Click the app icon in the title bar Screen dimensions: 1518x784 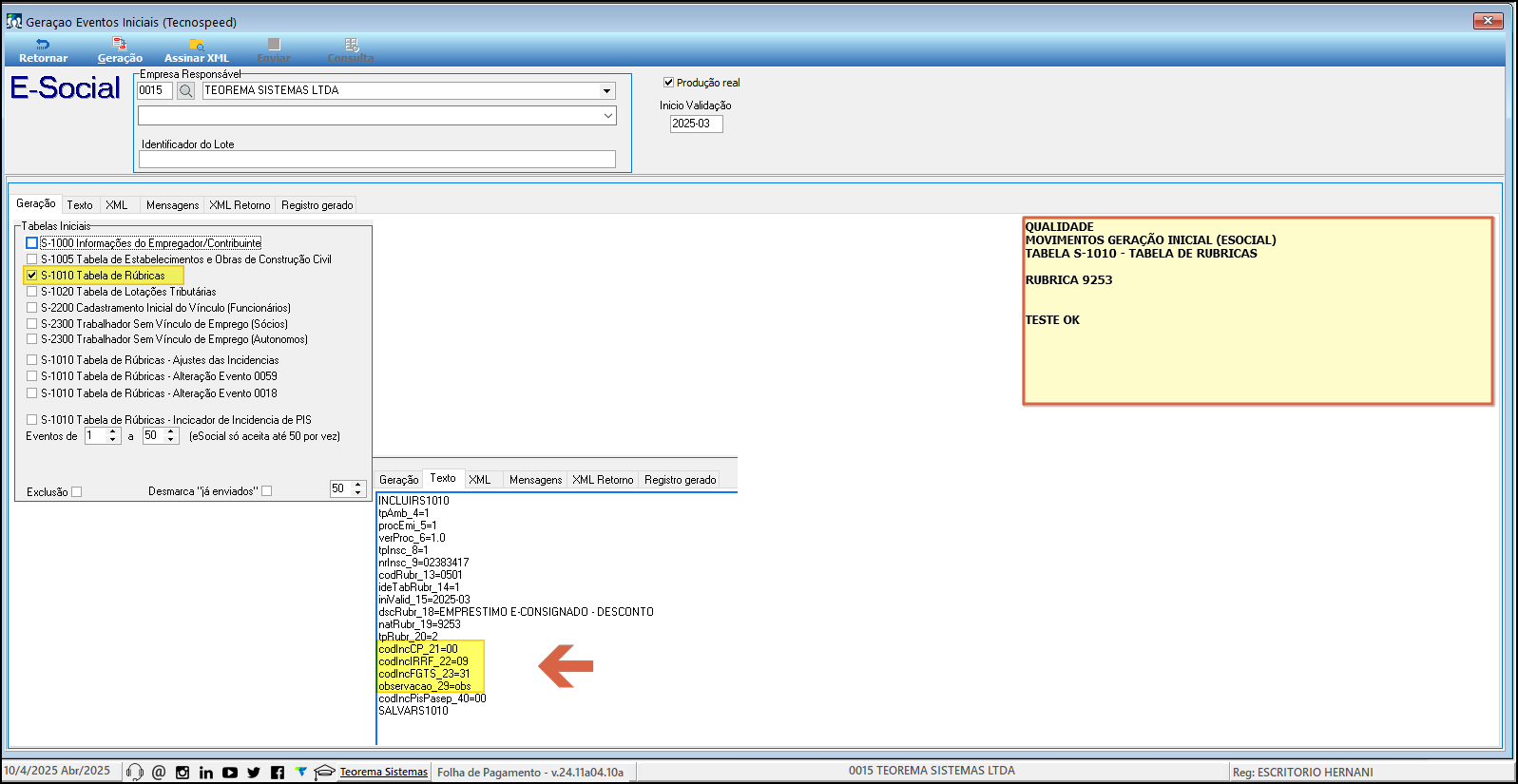click(14, 21)
